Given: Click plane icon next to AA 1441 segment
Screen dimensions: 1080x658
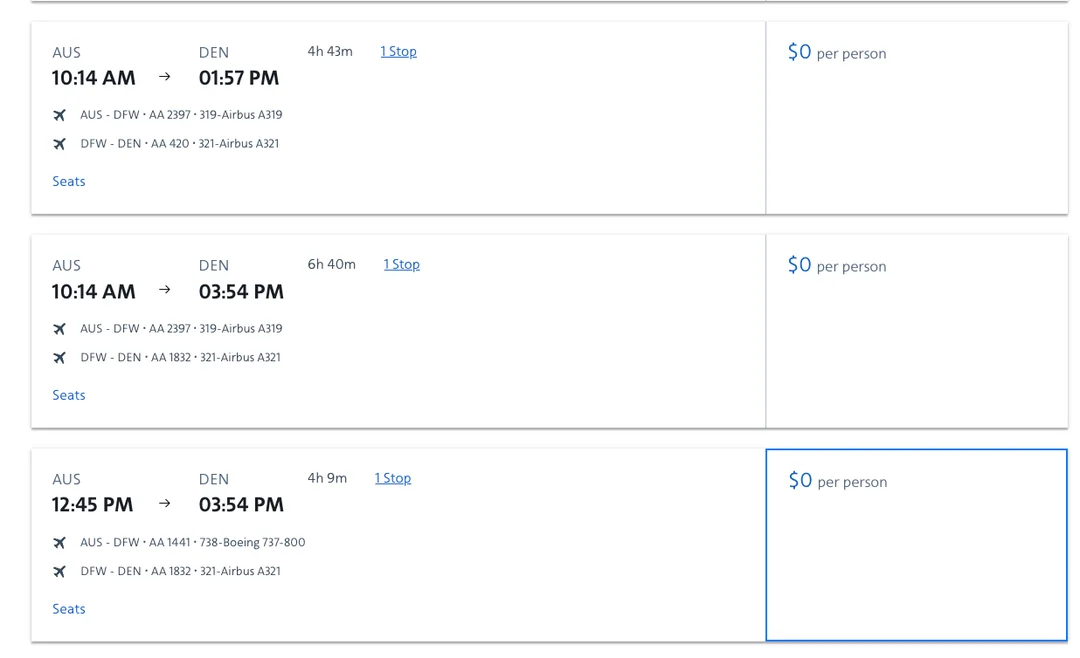Looking at the screenshot, I should (59, 543).
